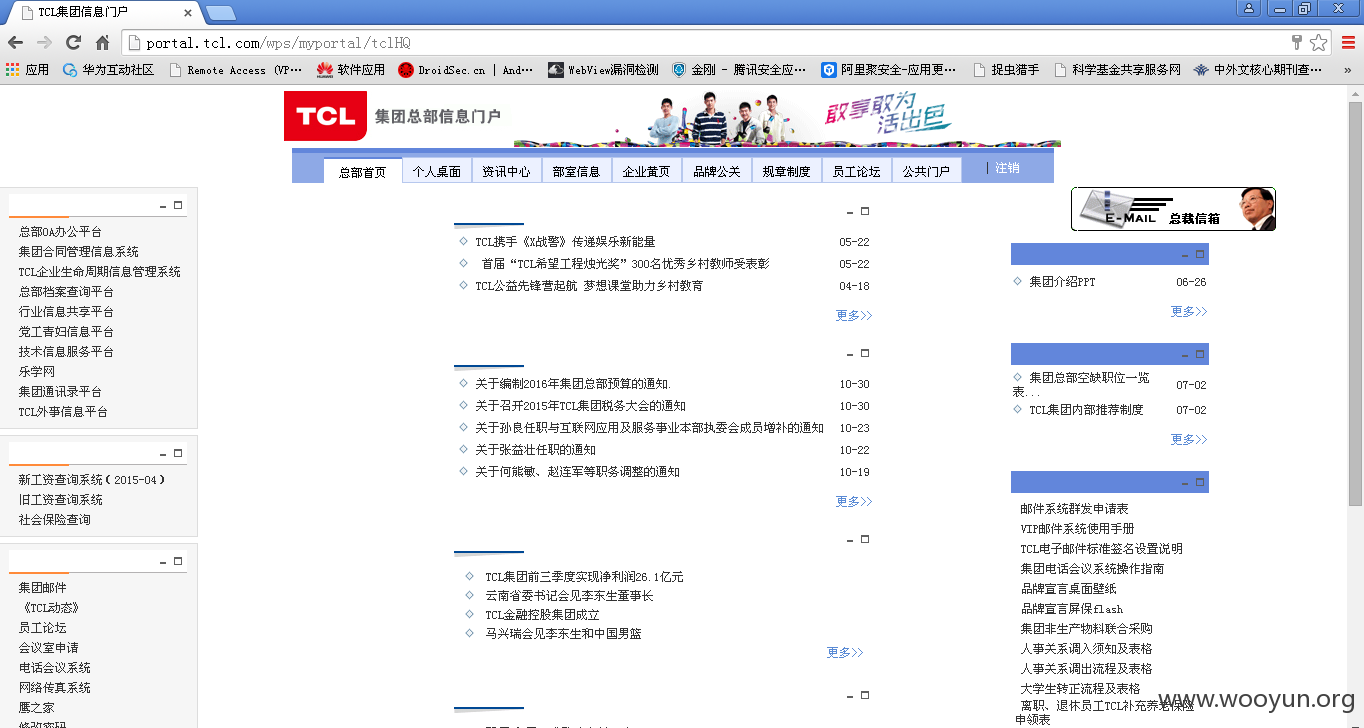
Task: Click the key password icon in the address bar
Action: (x=1297, y=42)
